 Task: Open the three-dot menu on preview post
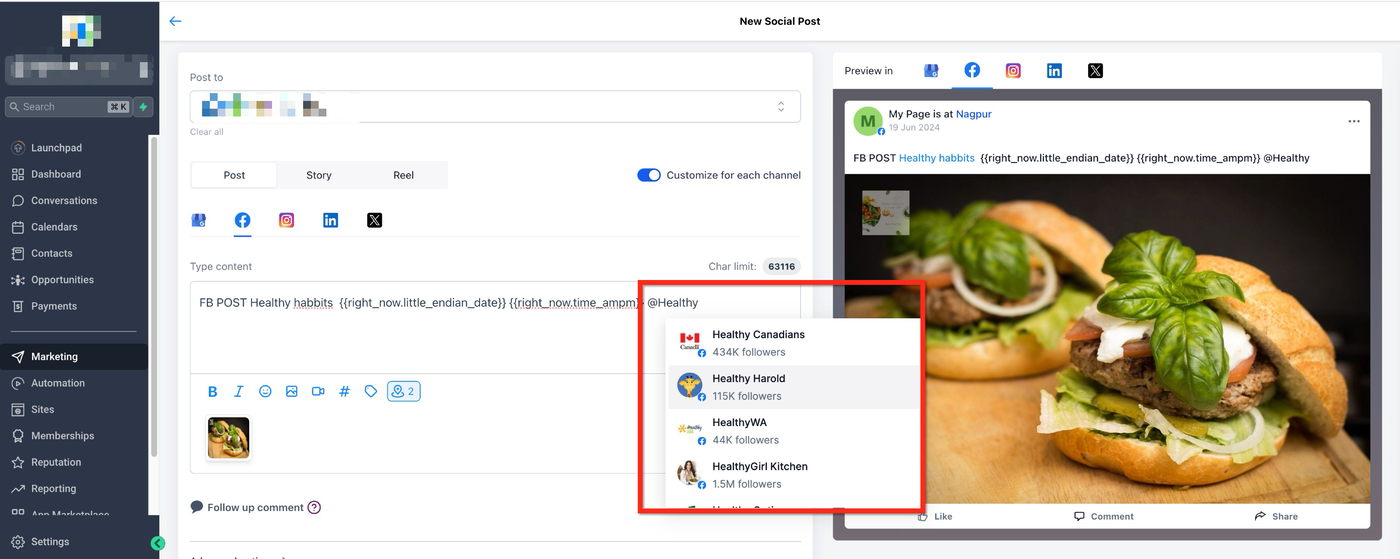tap(1354, 122)
